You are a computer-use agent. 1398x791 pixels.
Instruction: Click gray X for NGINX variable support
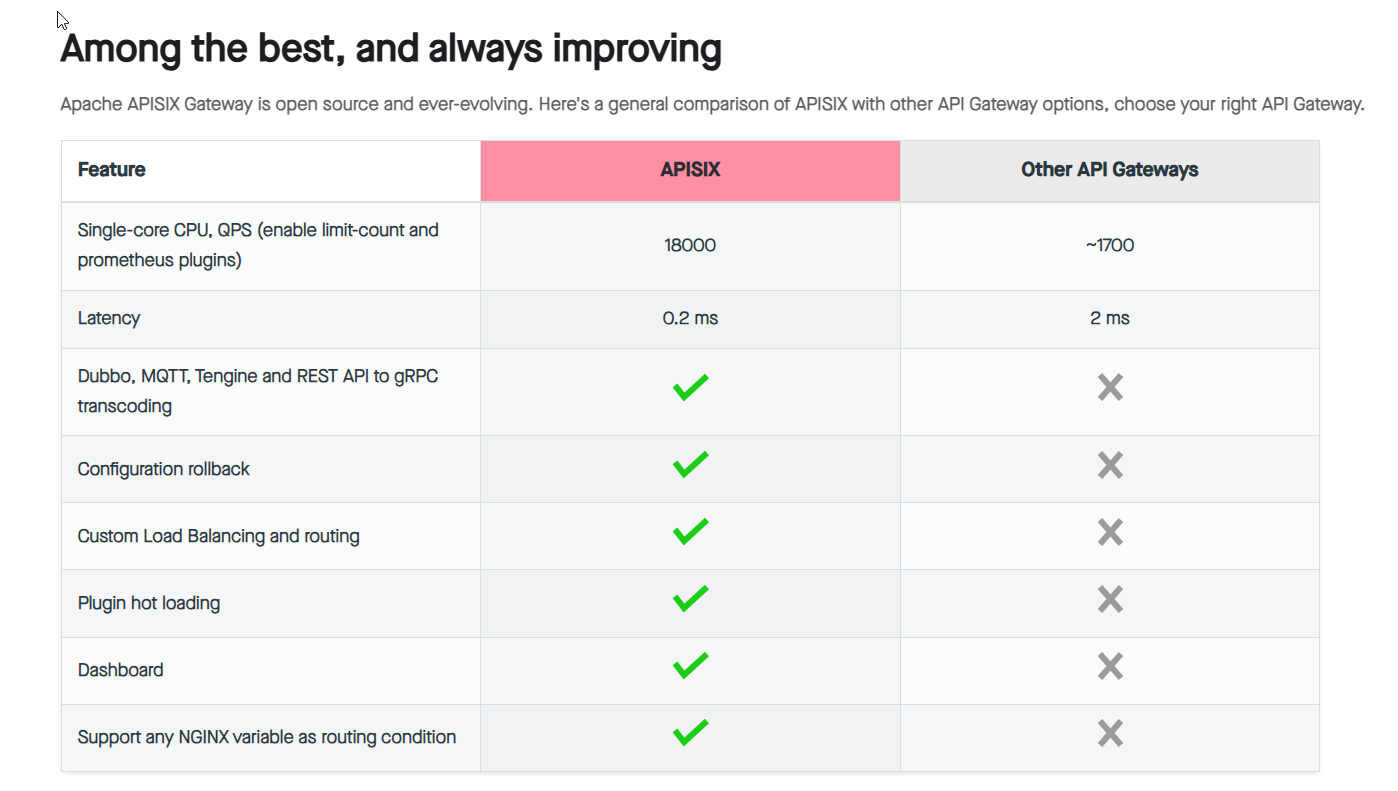point(1110,733)
